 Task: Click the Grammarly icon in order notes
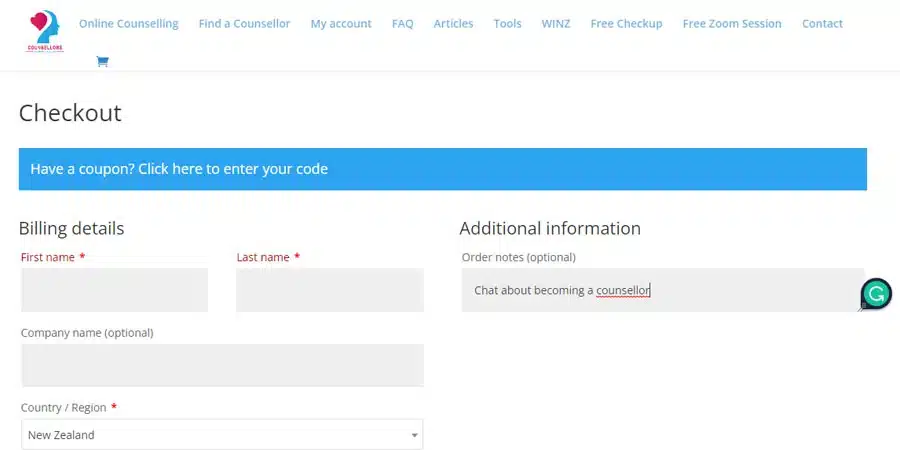coord(876,293)
